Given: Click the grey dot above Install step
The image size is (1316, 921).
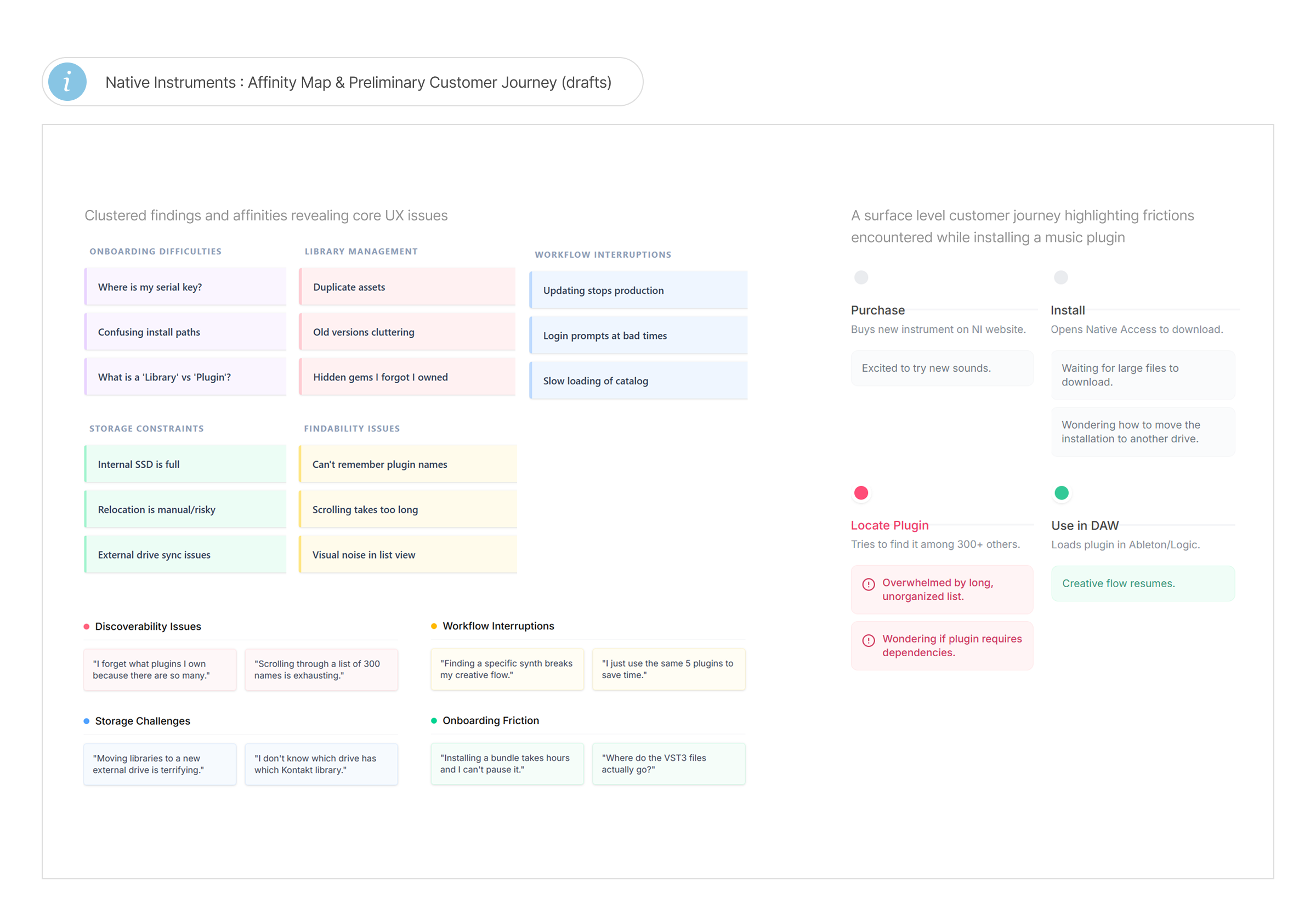Looking at the screenshot, I should coord(1061,277).
